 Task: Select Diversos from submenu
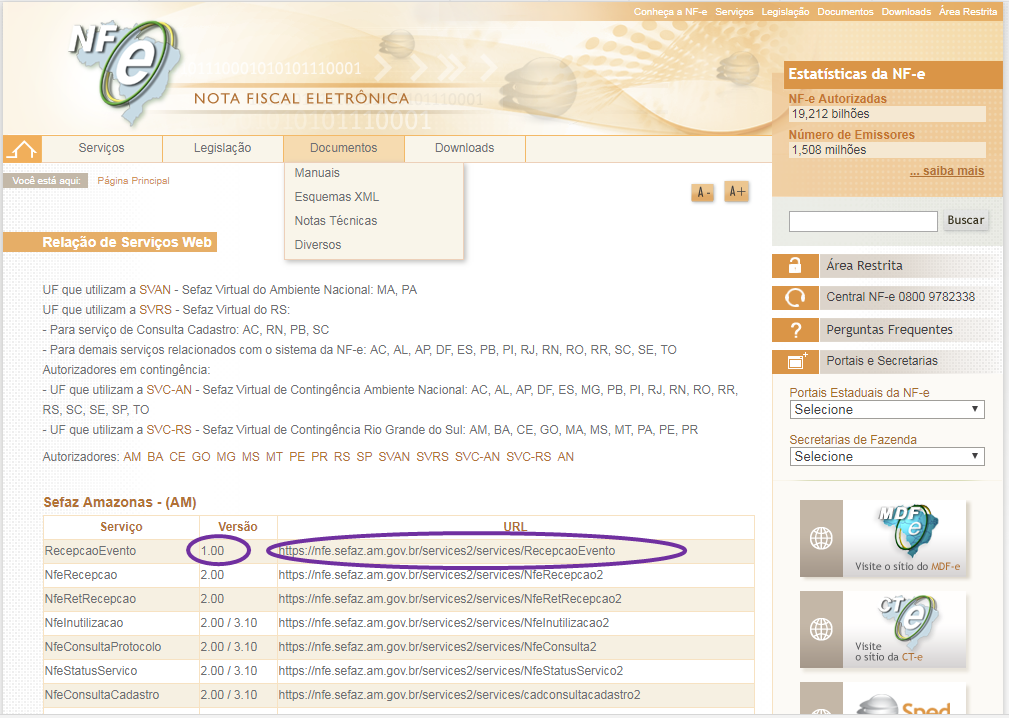click(x=318, y=245)
